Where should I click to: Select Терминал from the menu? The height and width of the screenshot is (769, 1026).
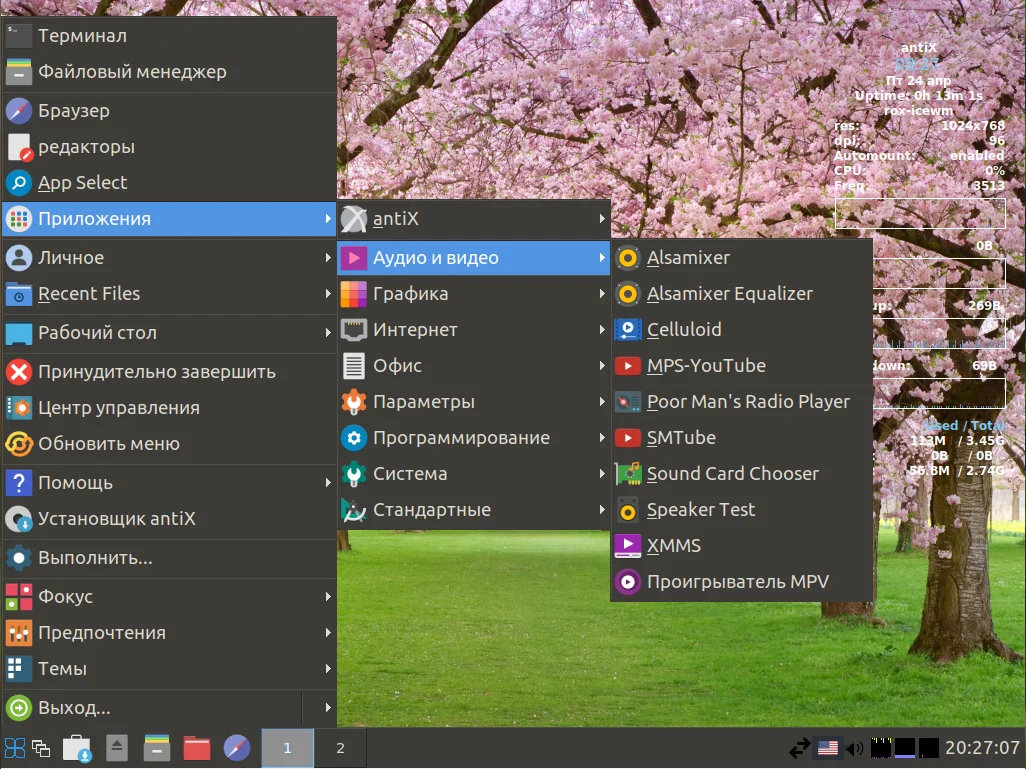pyautogui.click(x=82, y=36)
